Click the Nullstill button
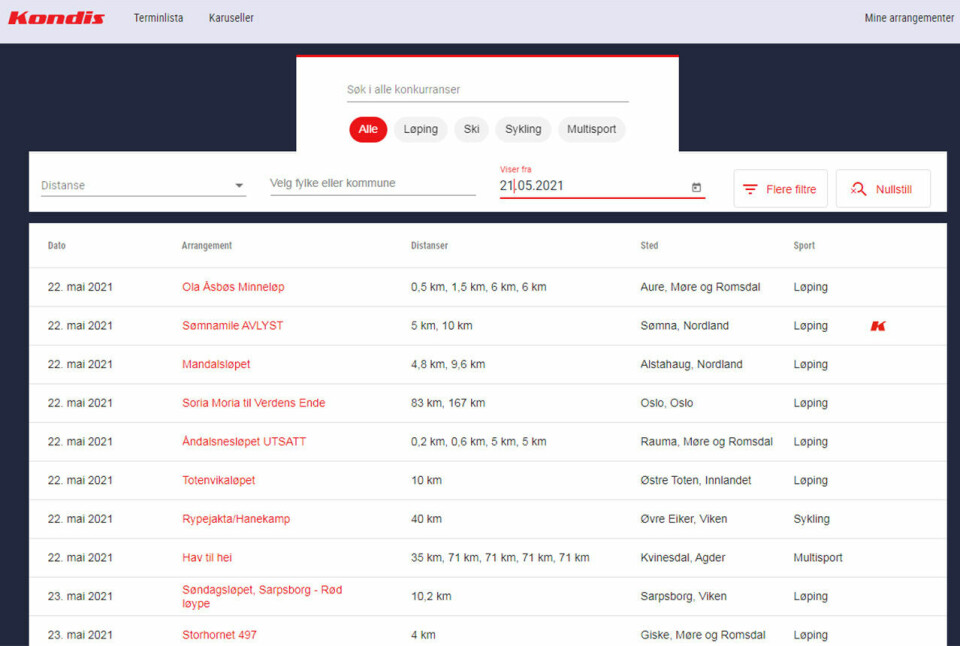This screenshot has width=960, height=646. click(x=883, y=189)
